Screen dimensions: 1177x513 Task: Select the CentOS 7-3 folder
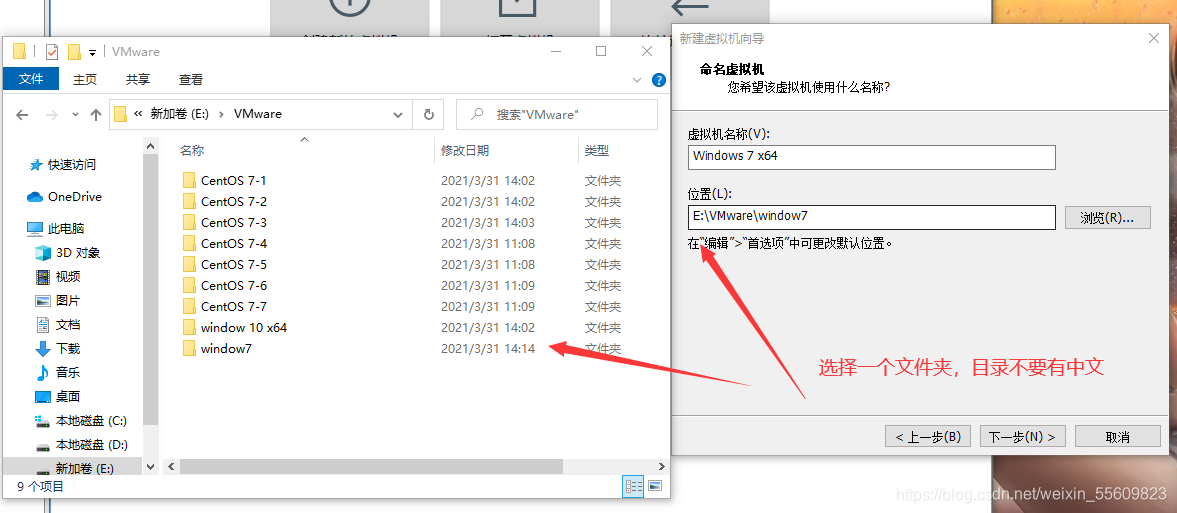pos(233,222)
